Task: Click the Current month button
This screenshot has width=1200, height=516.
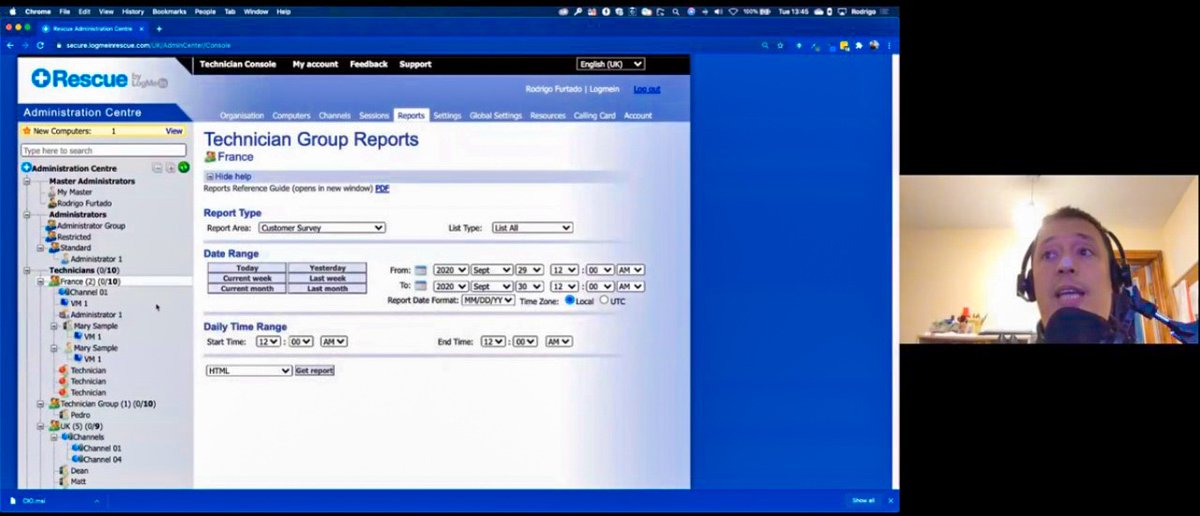Action: point(247,288)
